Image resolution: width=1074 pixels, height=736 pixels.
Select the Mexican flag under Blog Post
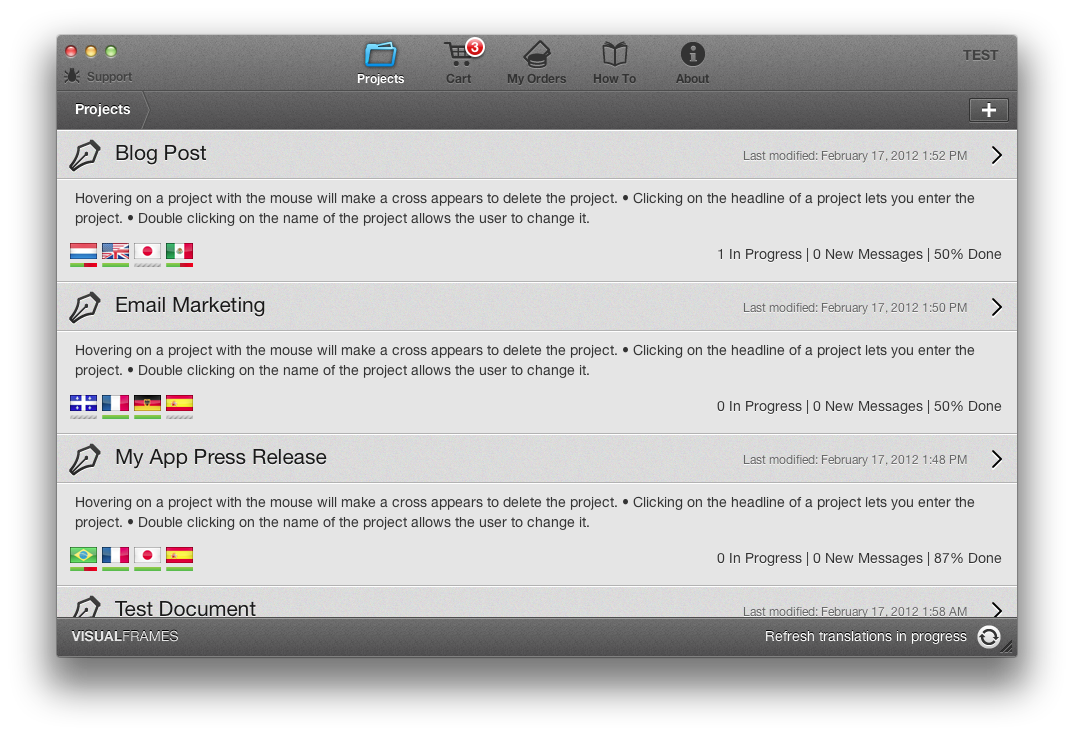pos(179,254)
